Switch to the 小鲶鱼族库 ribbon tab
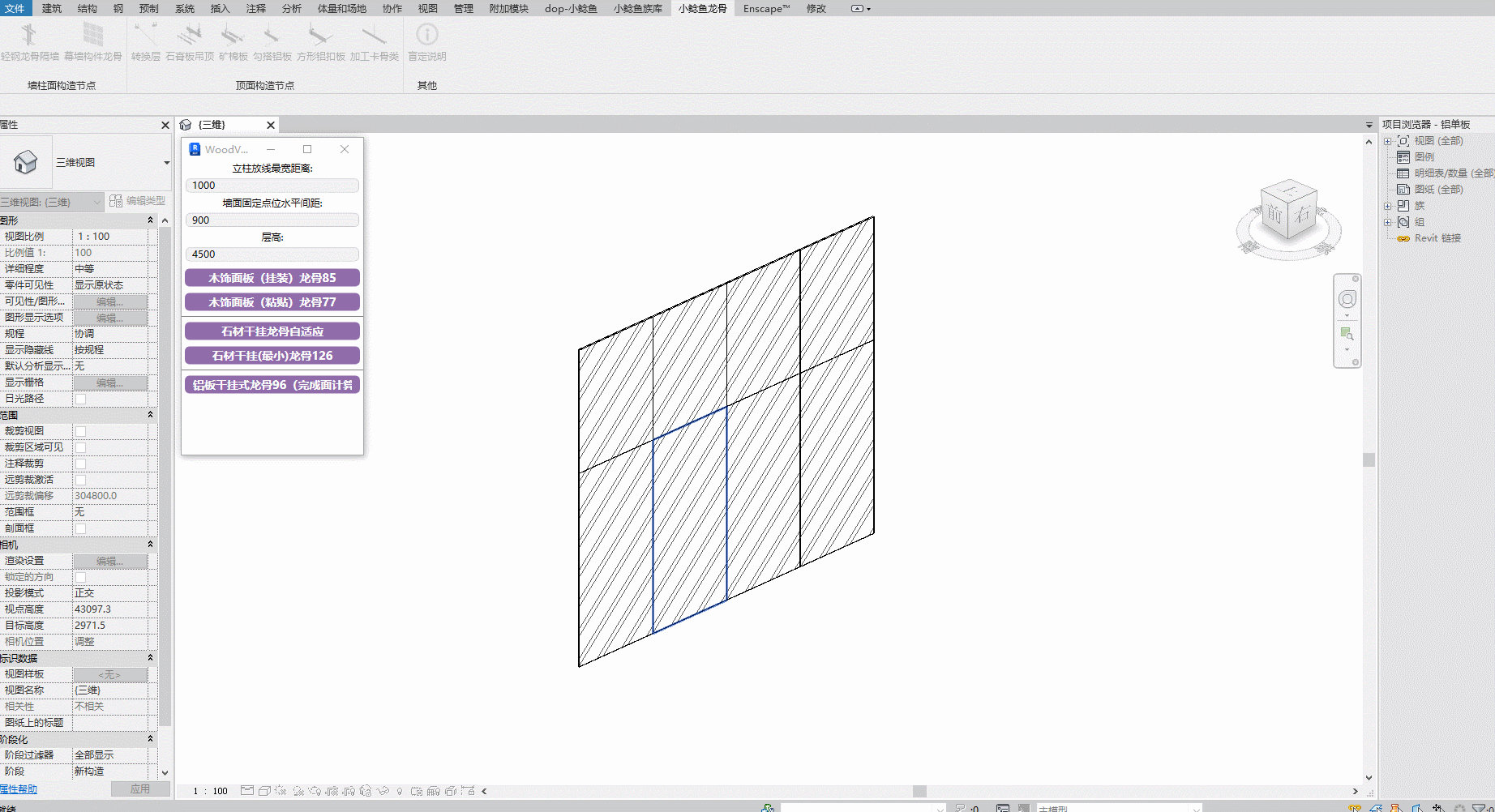1495x812 pixels. coord(637,8)
